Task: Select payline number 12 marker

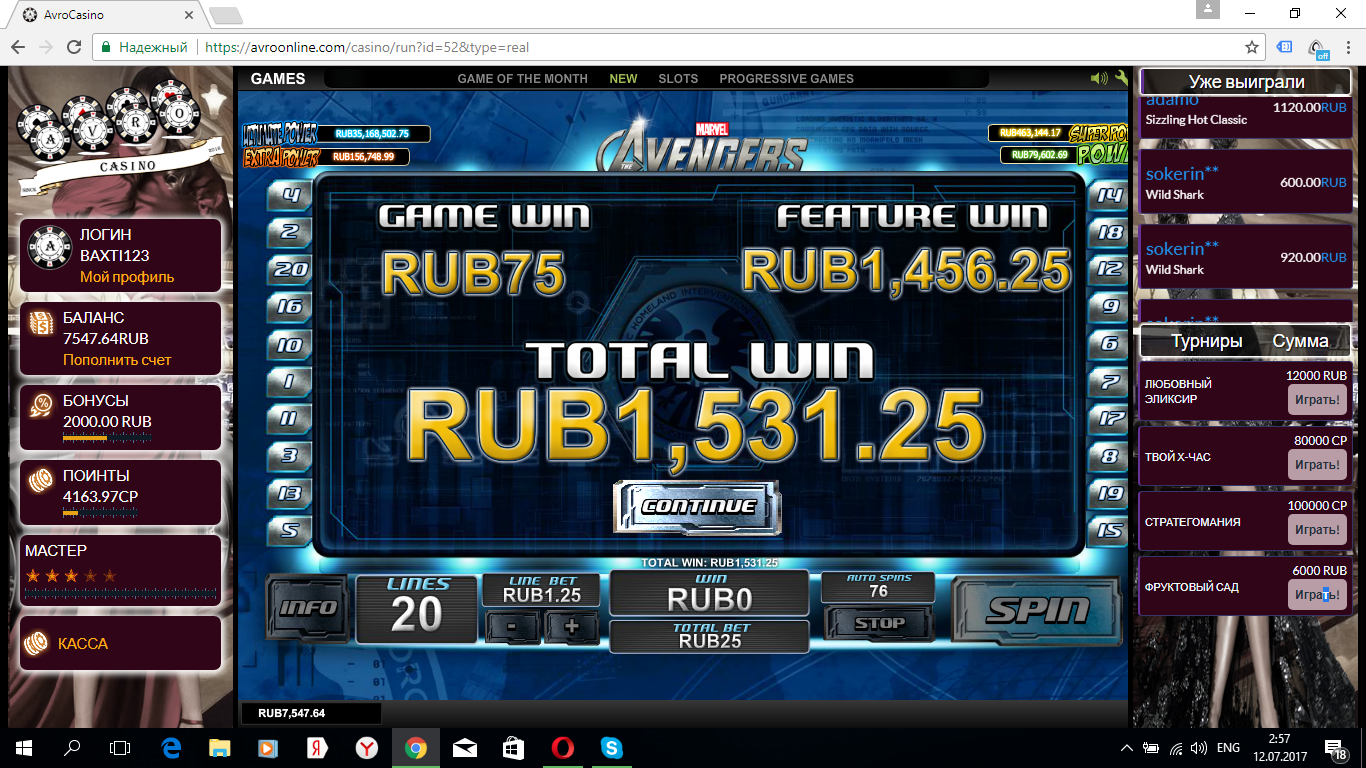Action: 1110,268
